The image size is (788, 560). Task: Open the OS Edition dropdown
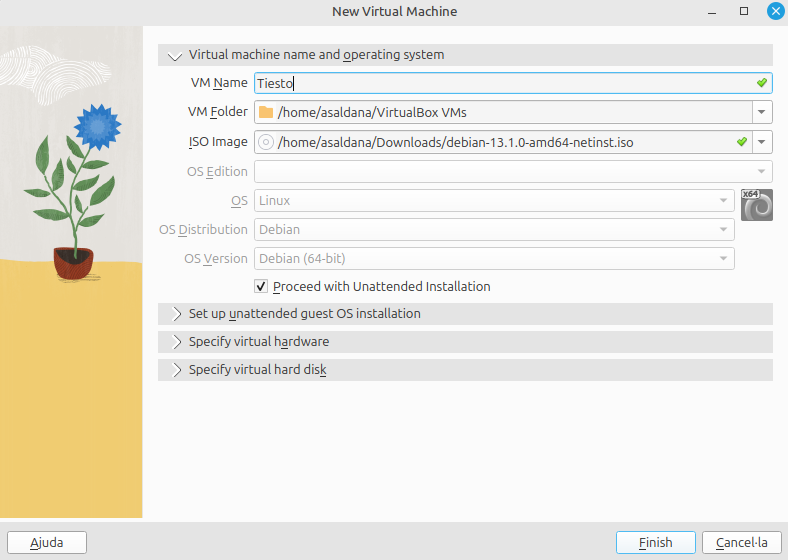[513, 171]
